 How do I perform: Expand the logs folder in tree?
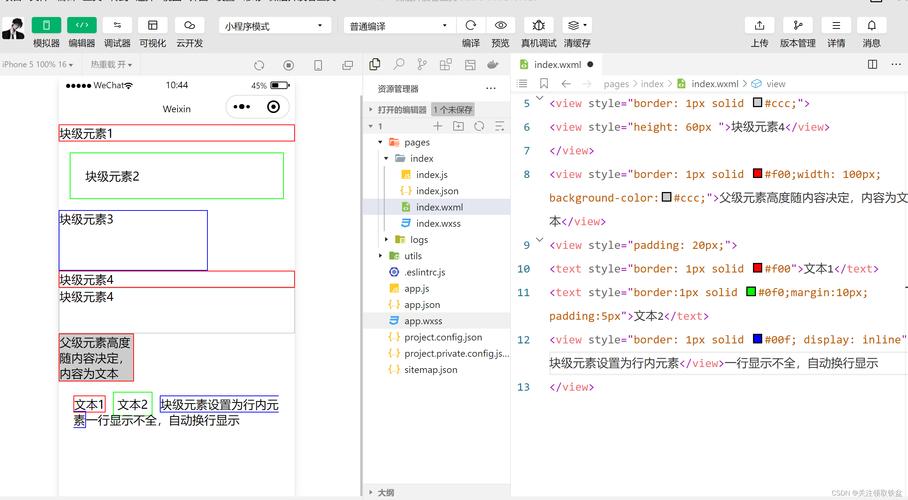[x=387, y=240]
